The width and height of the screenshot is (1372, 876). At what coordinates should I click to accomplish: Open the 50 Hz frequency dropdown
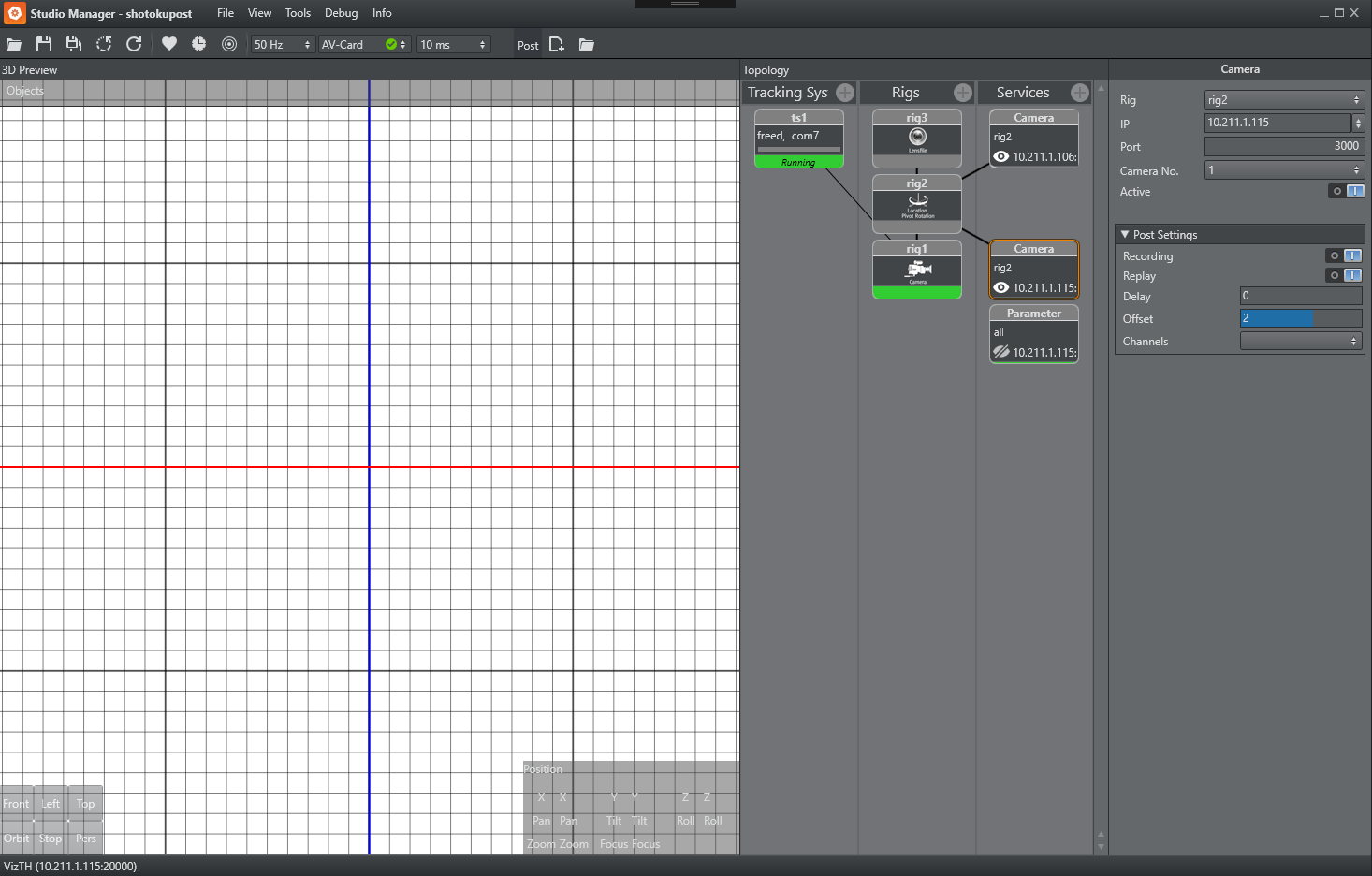coord(282,45)
